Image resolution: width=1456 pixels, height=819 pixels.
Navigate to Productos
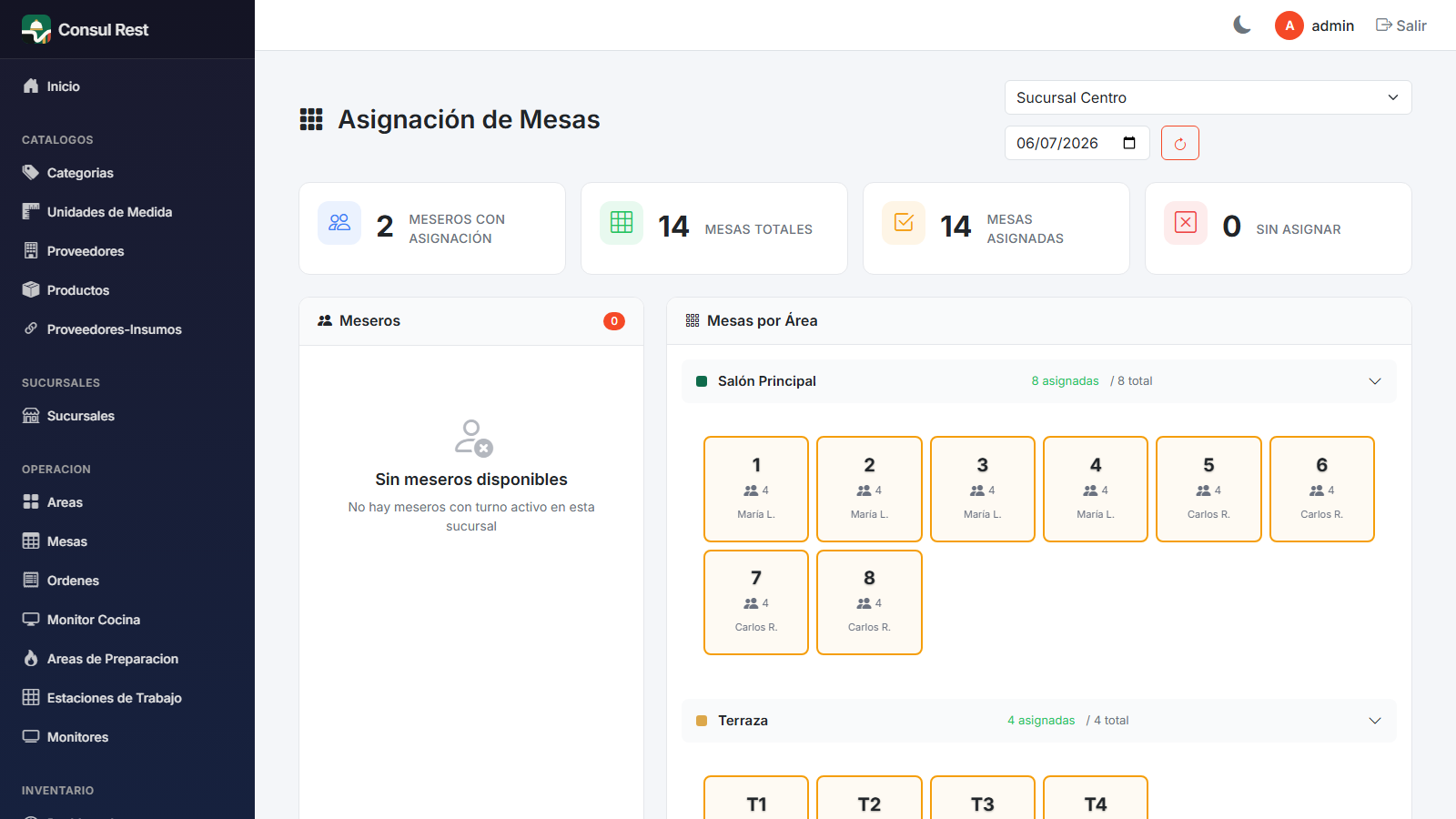click(127, 290)
